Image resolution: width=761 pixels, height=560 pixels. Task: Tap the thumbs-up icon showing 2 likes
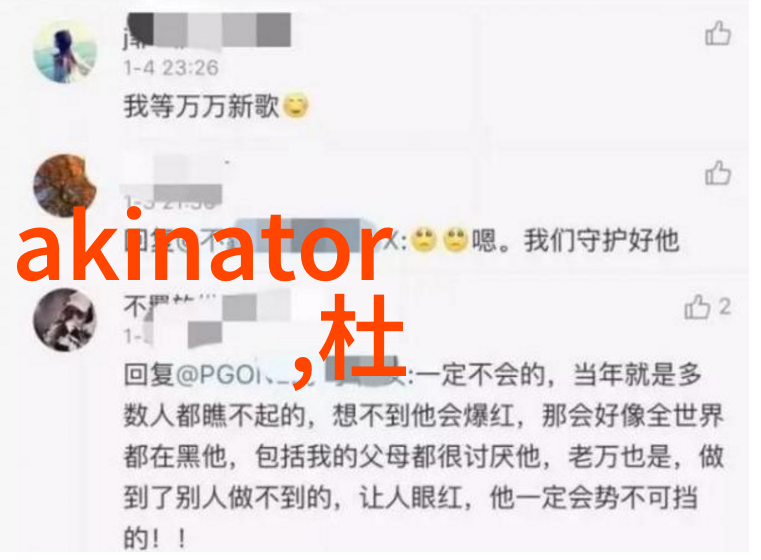tap(697, 307)
